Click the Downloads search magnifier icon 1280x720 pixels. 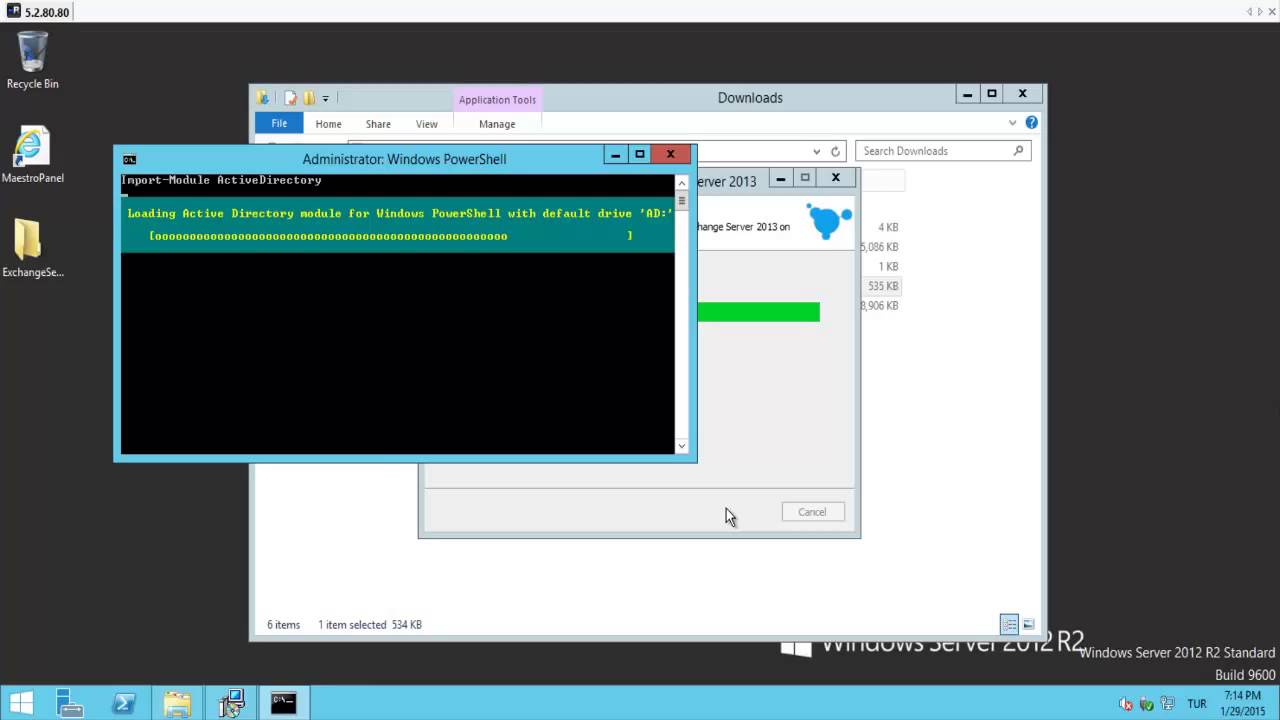pyautogui.click(x=1018, y=151)
